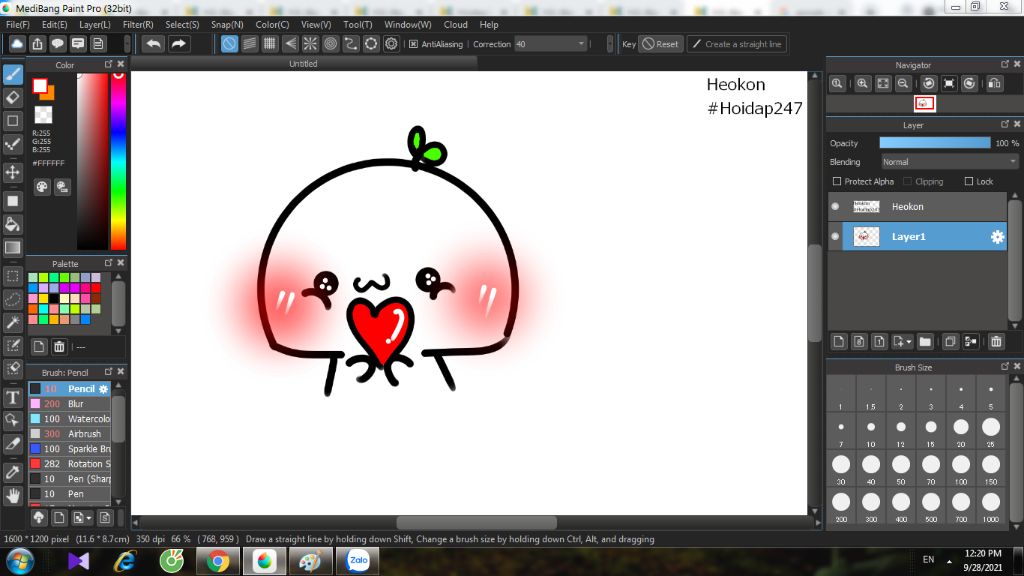This screenshot has height=576, width=1024.
Task: Zoom out via Navigator panel
Action: 903,84
